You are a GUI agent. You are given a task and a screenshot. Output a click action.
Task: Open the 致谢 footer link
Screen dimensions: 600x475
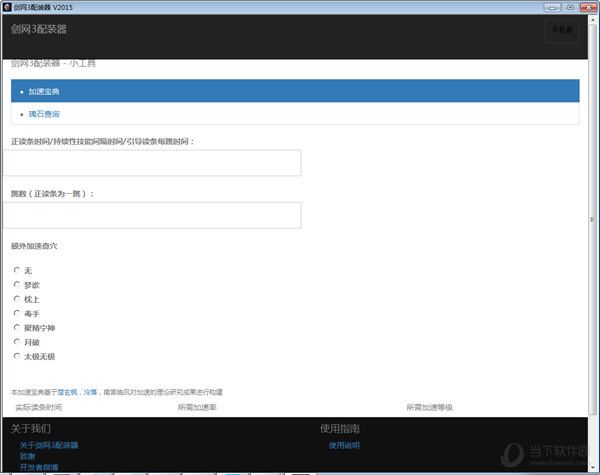28,456
